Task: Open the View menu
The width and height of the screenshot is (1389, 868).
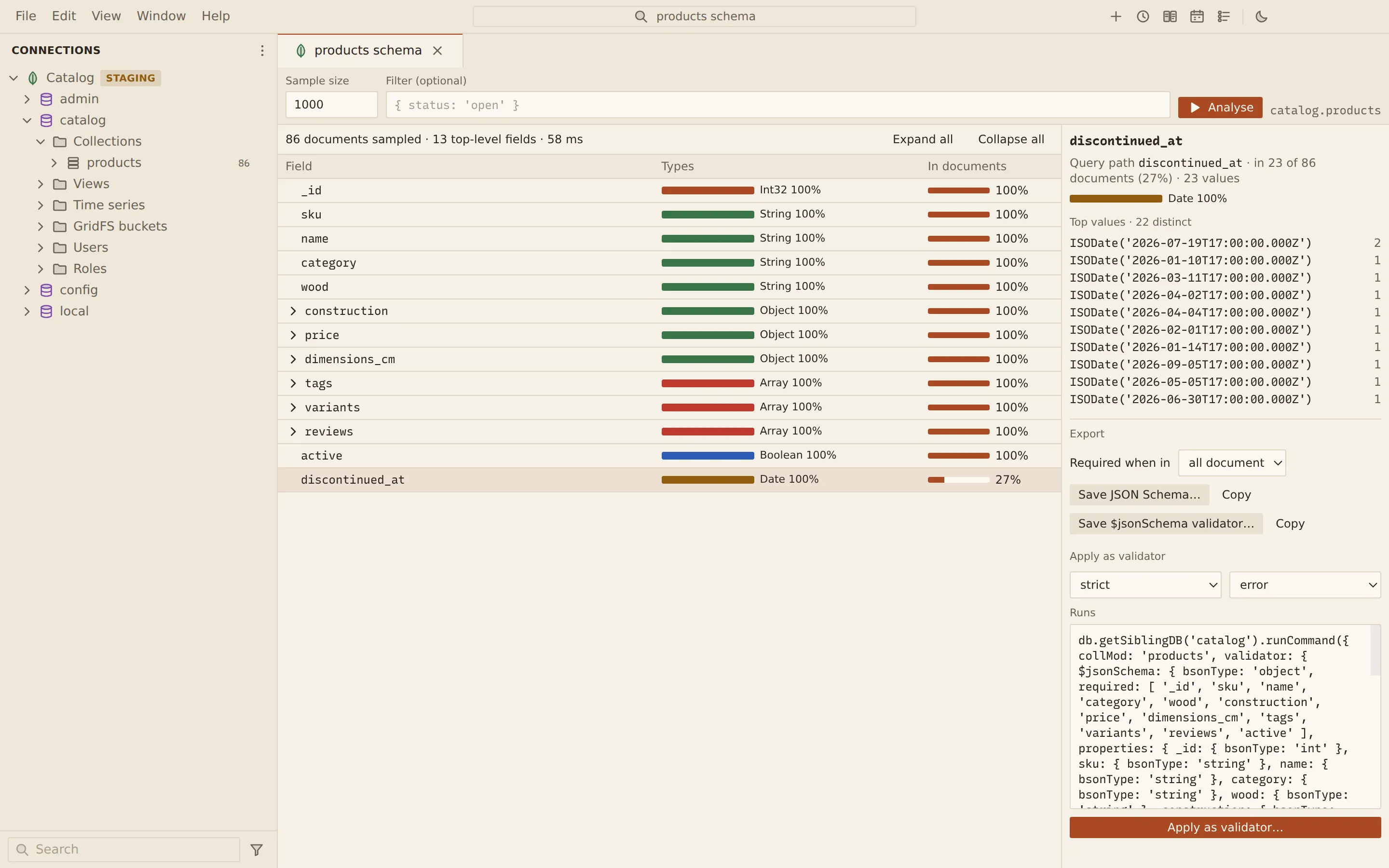Action: (106, 16)
